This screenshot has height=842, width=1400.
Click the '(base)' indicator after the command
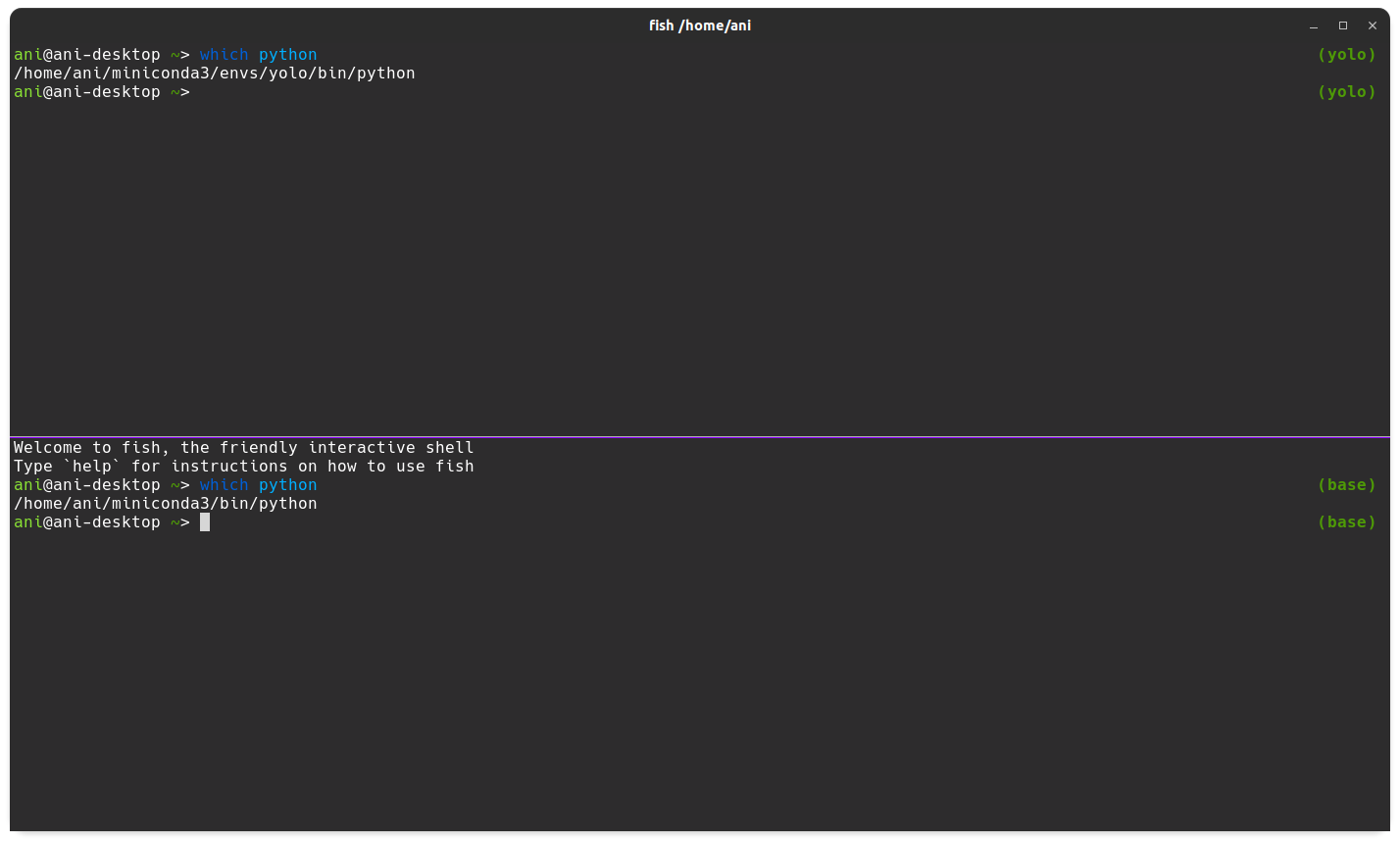tap(1347, 484)
